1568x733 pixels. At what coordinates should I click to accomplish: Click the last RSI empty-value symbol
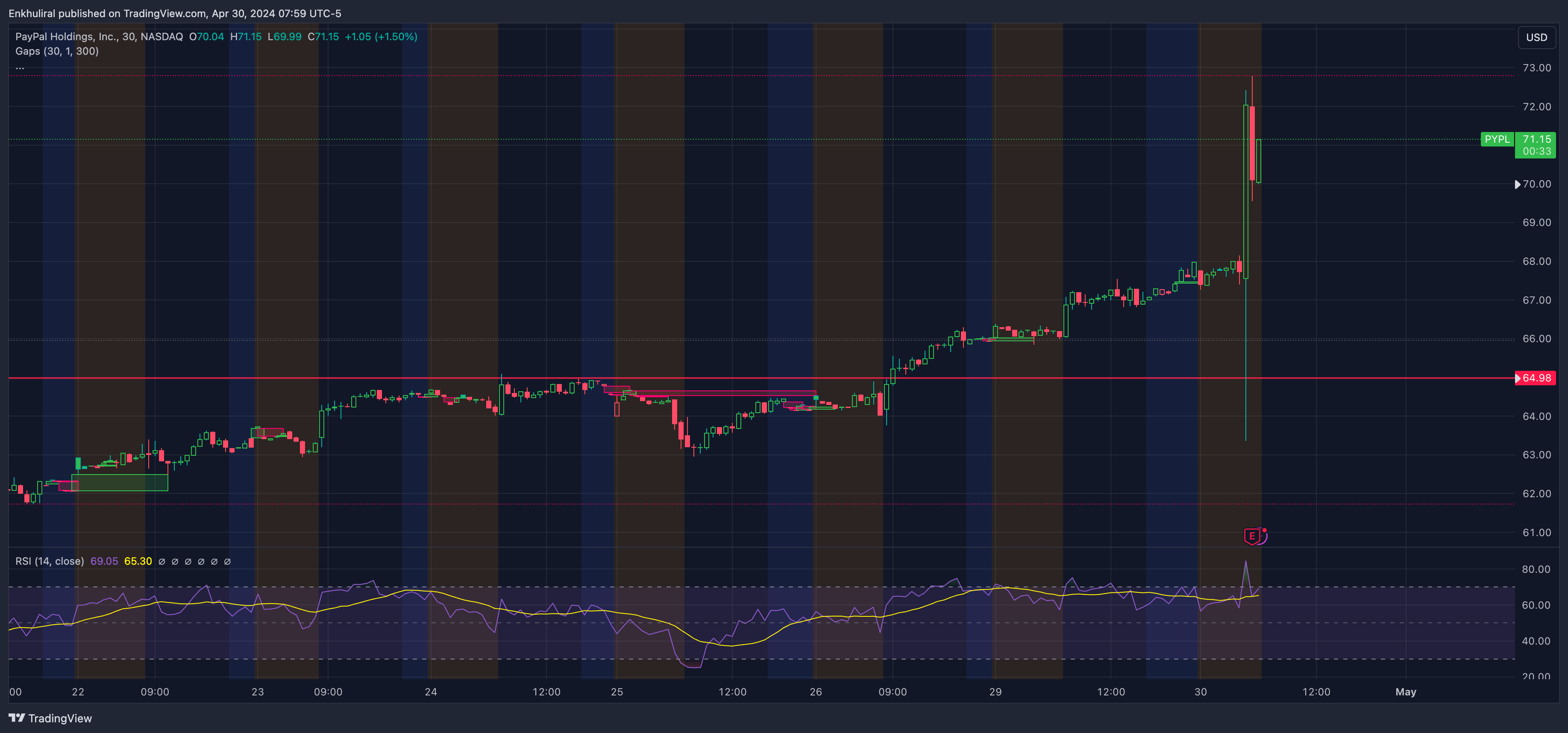[228, 561]
